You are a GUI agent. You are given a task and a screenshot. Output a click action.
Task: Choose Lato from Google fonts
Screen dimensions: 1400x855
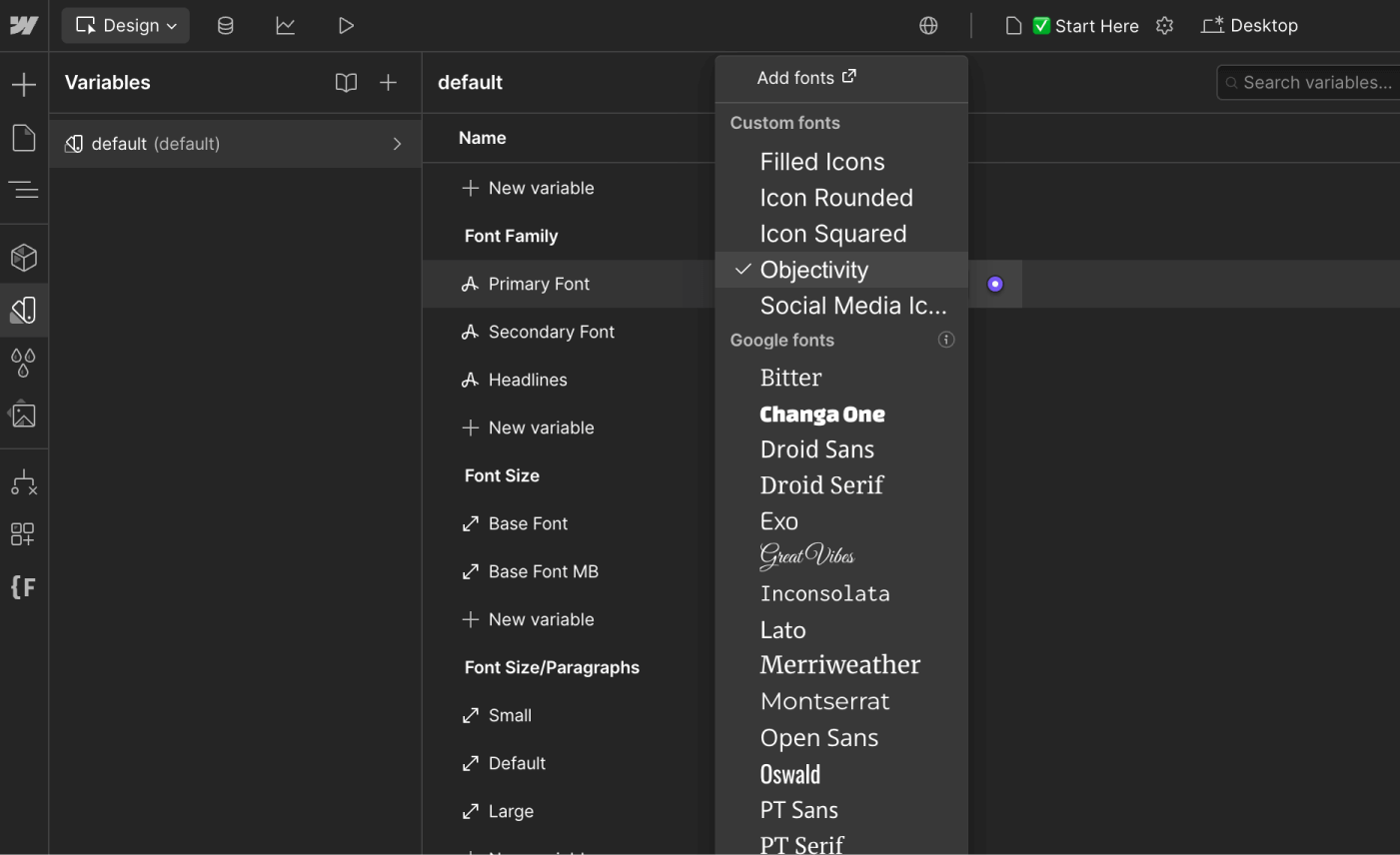[x=782, y=629]
